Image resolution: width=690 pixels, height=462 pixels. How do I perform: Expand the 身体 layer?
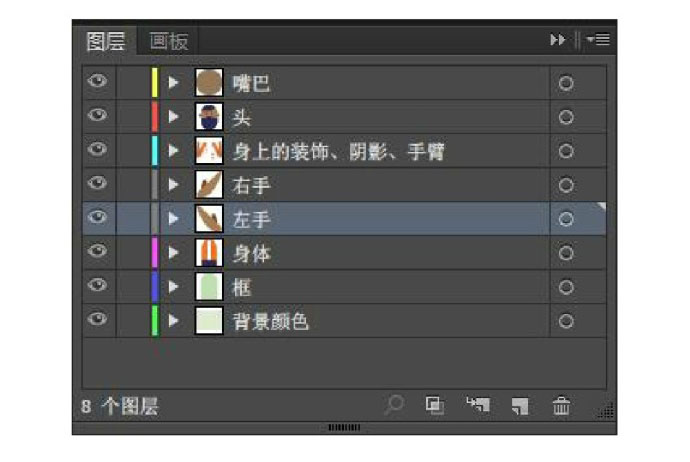[173, 253]
